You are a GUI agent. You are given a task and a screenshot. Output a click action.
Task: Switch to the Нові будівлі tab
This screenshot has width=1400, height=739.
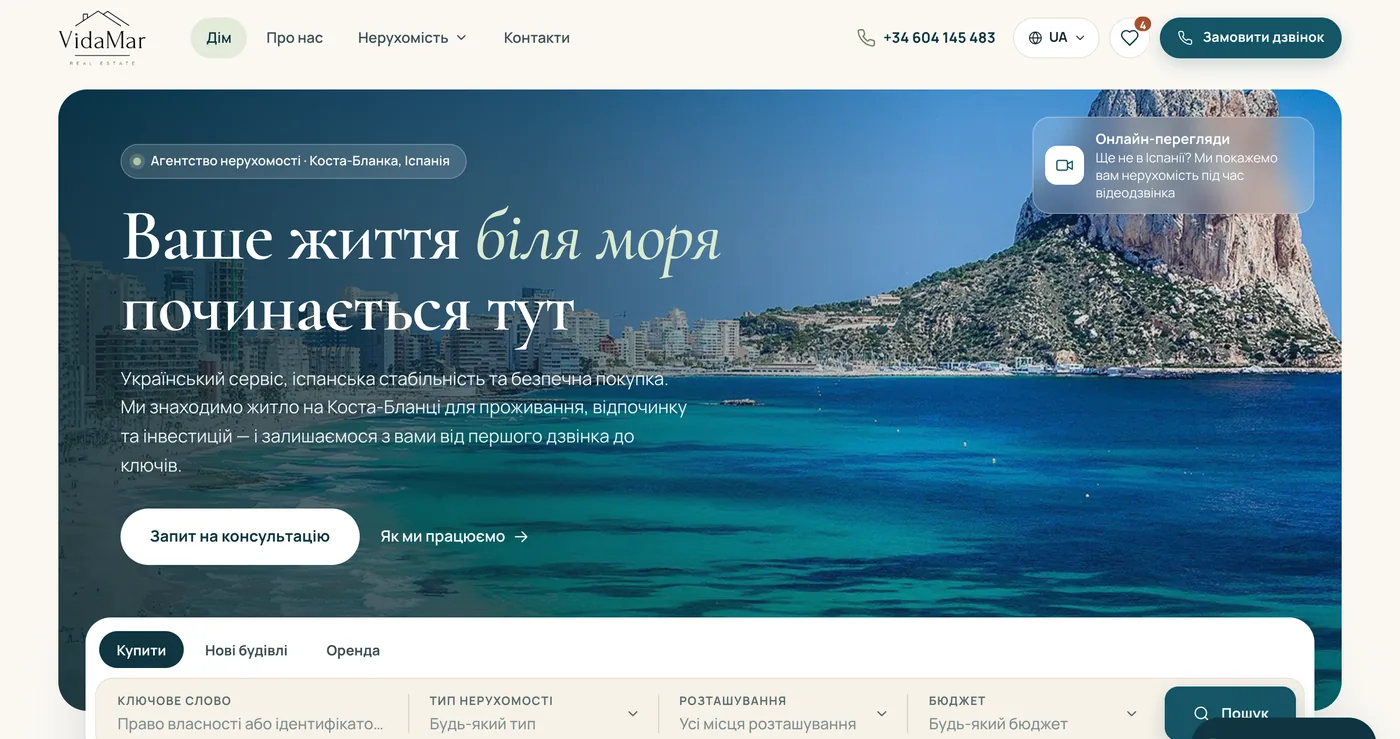tap(246, 650)
